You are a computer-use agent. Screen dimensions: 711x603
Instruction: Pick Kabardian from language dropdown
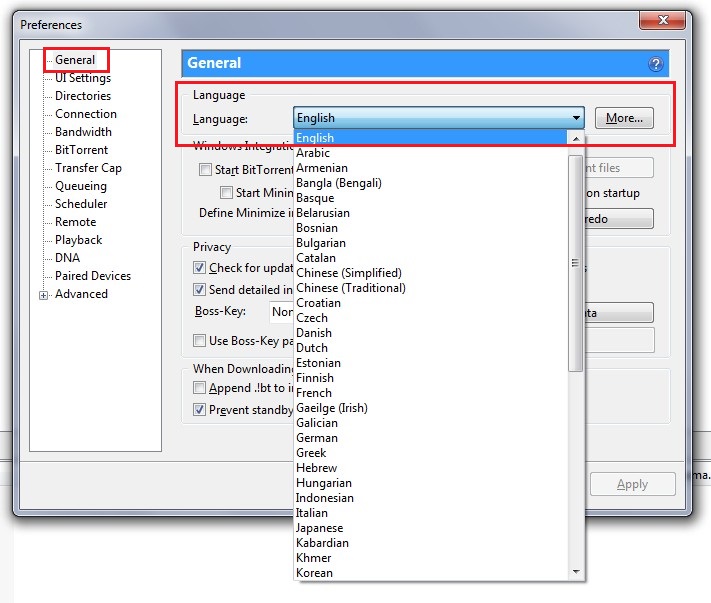[431, 542]
